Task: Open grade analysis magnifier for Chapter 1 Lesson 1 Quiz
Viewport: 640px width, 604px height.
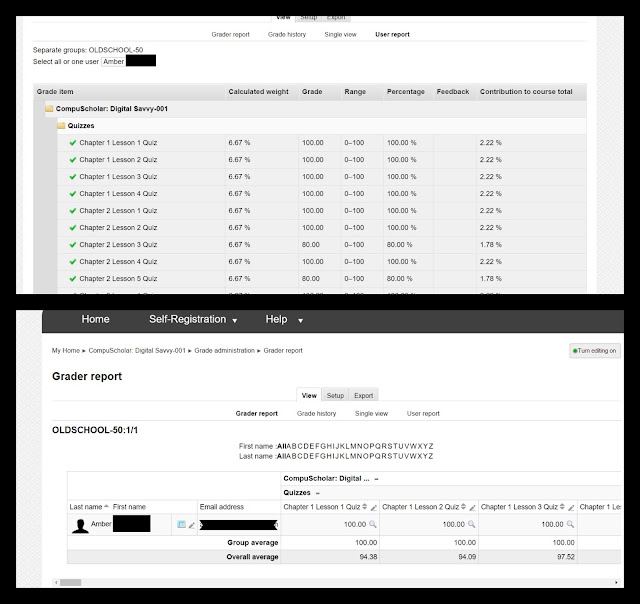Action: click(x=373, y=524)
